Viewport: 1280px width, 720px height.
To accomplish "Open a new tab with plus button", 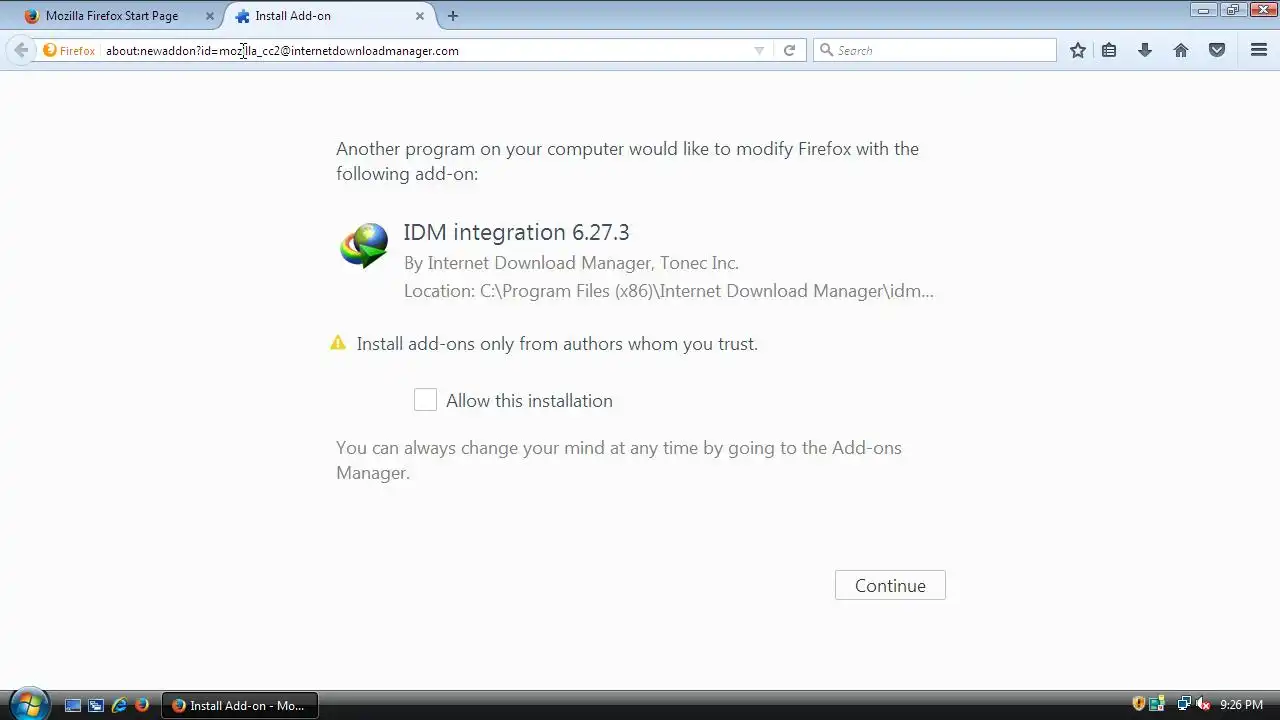I will [x=453, y=16].
